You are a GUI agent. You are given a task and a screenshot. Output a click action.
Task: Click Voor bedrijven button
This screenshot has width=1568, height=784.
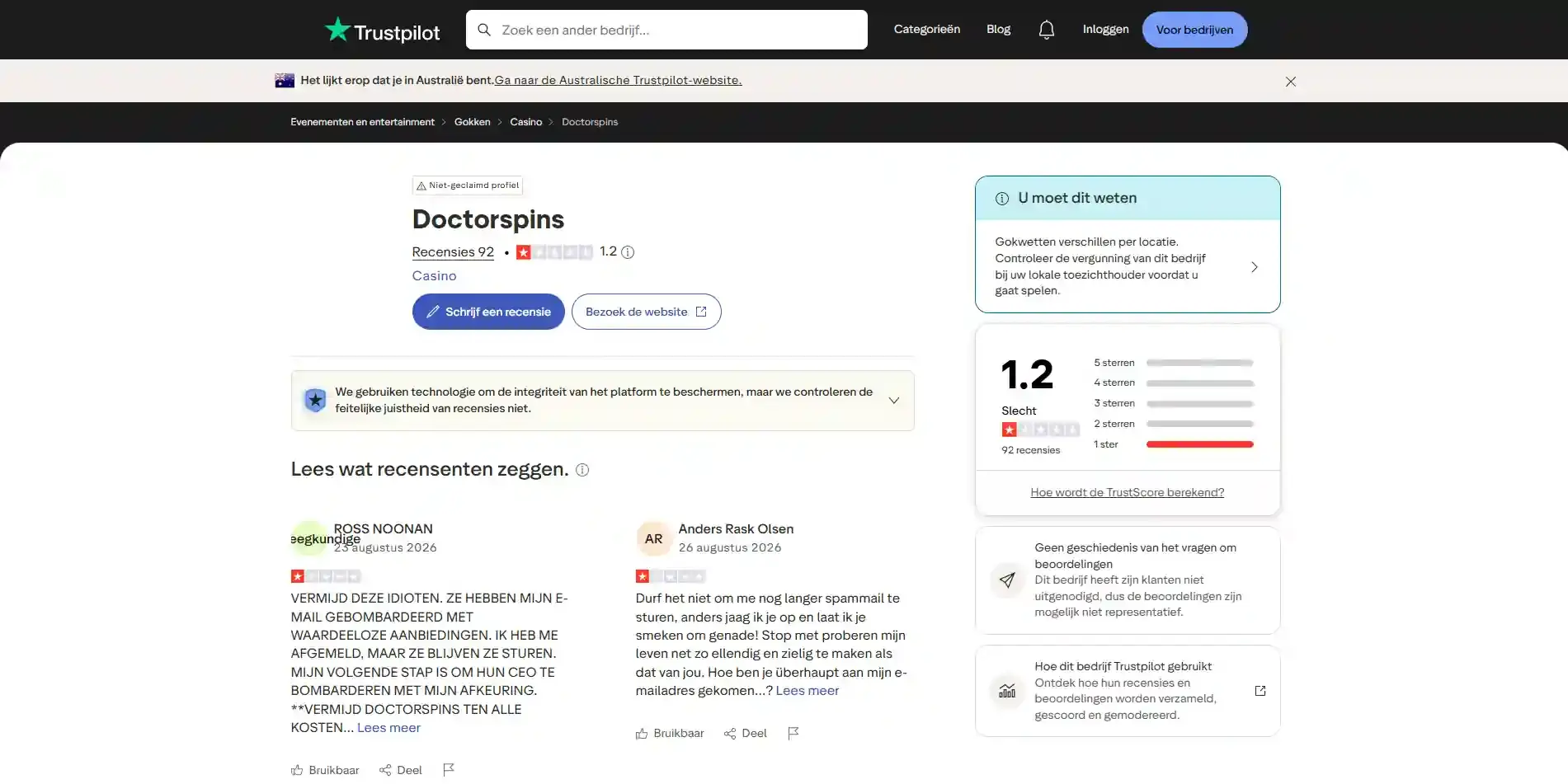[x=1194, y=30]
